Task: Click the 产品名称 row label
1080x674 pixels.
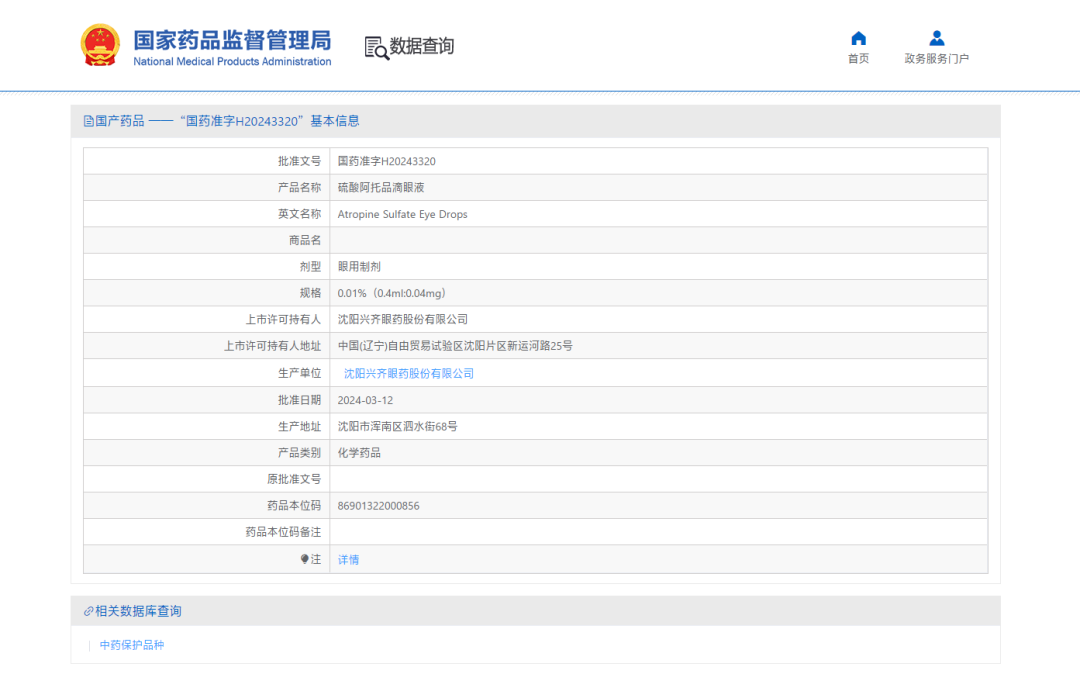Action: [299, 187]
